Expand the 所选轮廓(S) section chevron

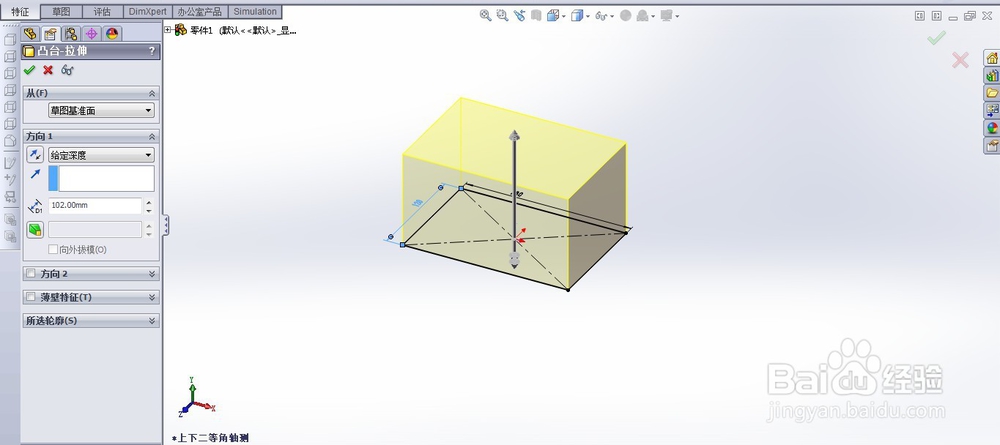point(152,321)
